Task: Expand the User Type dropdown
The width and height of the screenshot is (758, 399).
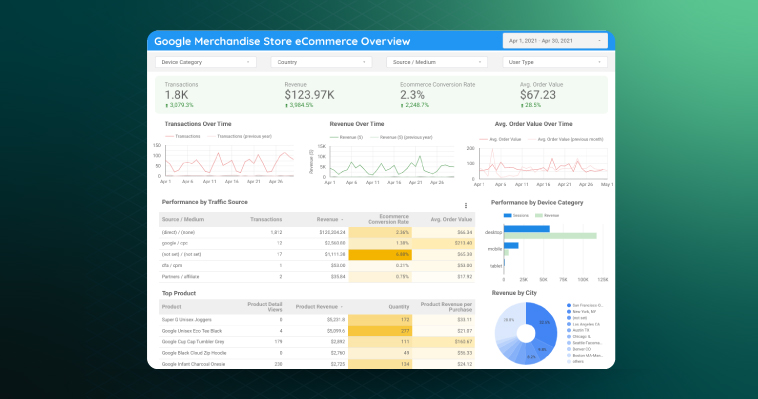Action: click(555, 62)
